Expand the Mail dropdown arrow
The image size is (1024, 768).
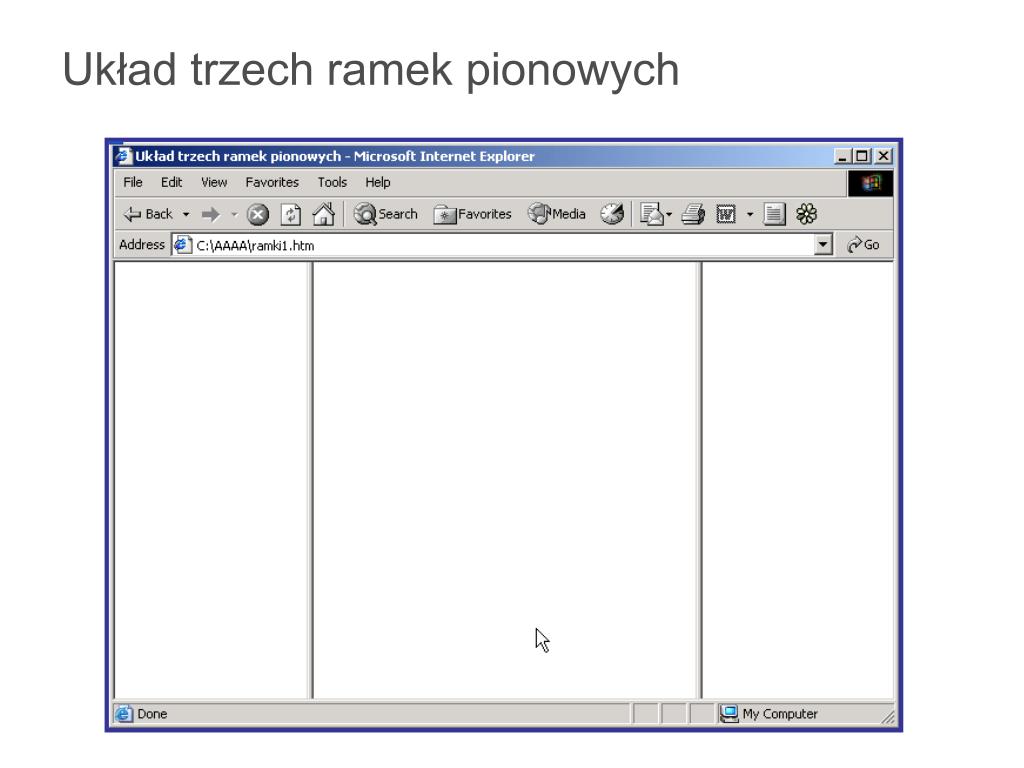(669, 214)
